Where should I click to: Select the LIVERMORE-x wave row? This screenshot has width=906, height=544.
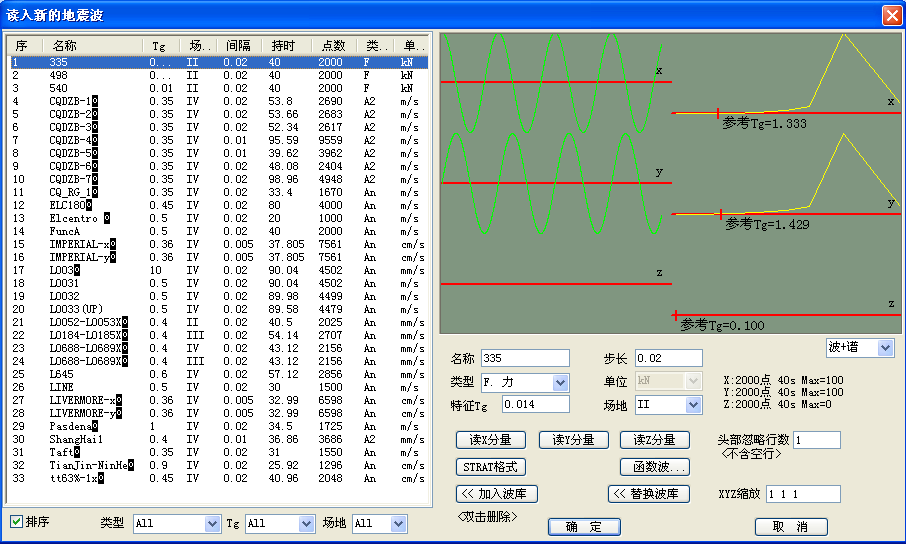219,400
